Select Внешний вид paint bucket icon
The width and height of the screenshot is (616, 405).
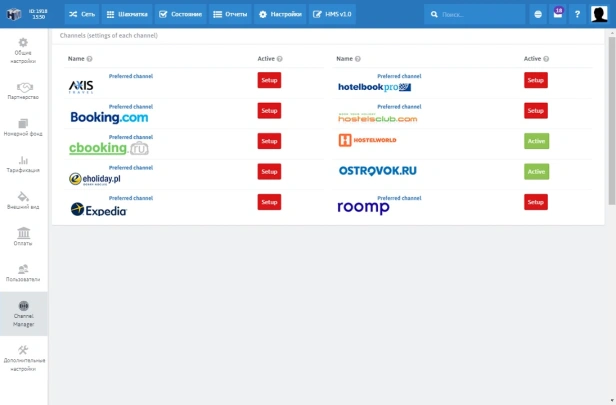coord(23,196)
